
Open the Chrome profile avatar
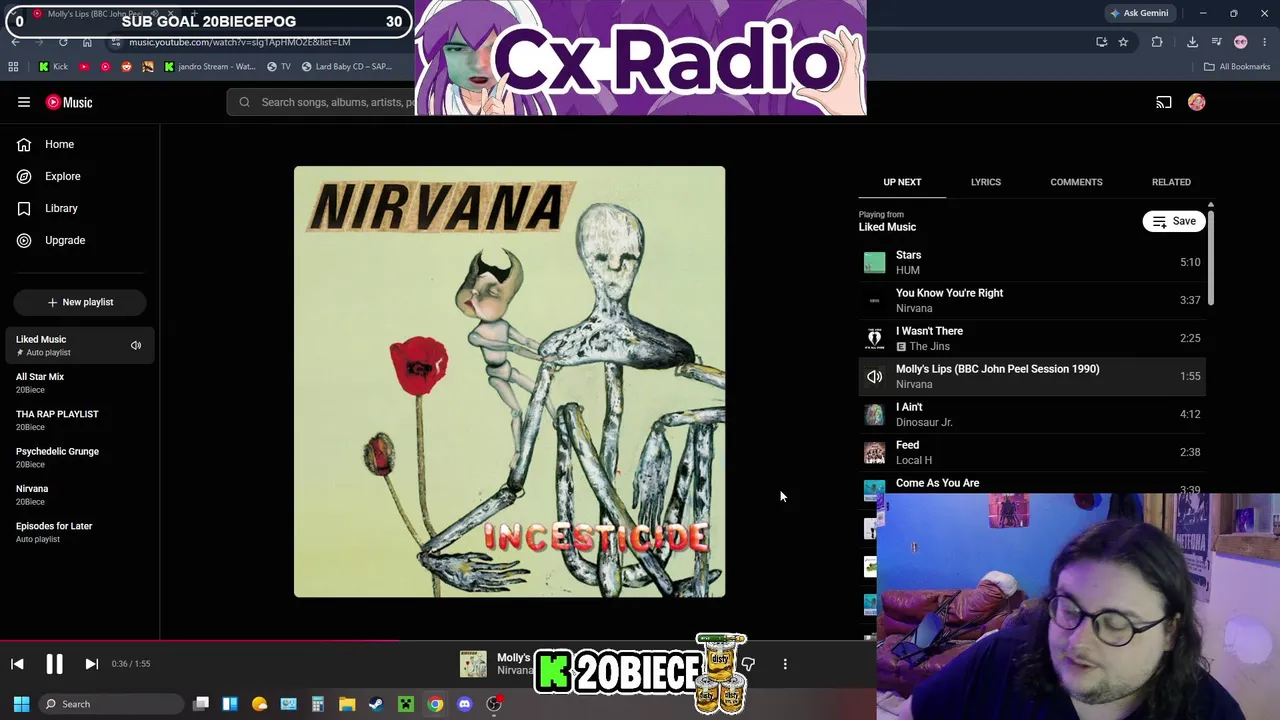[1241, 42]
